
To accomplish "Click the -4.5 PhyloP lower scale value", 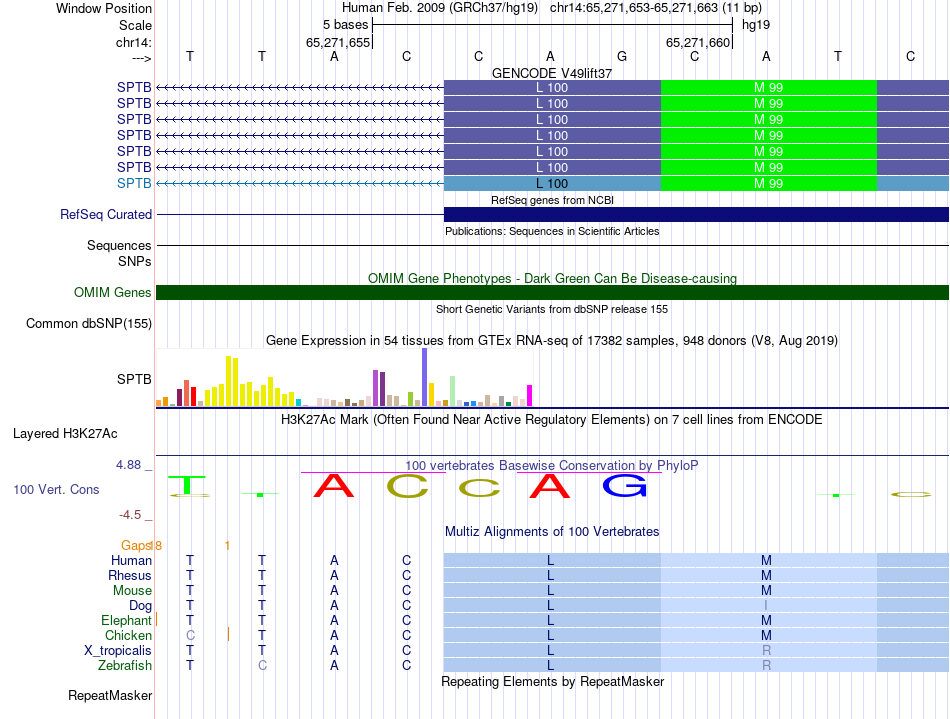I will [130, 515].
